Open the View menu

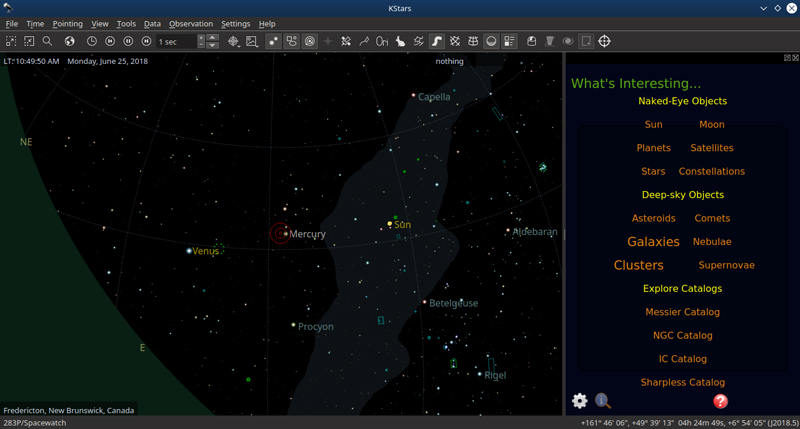(x=100, y=24)
